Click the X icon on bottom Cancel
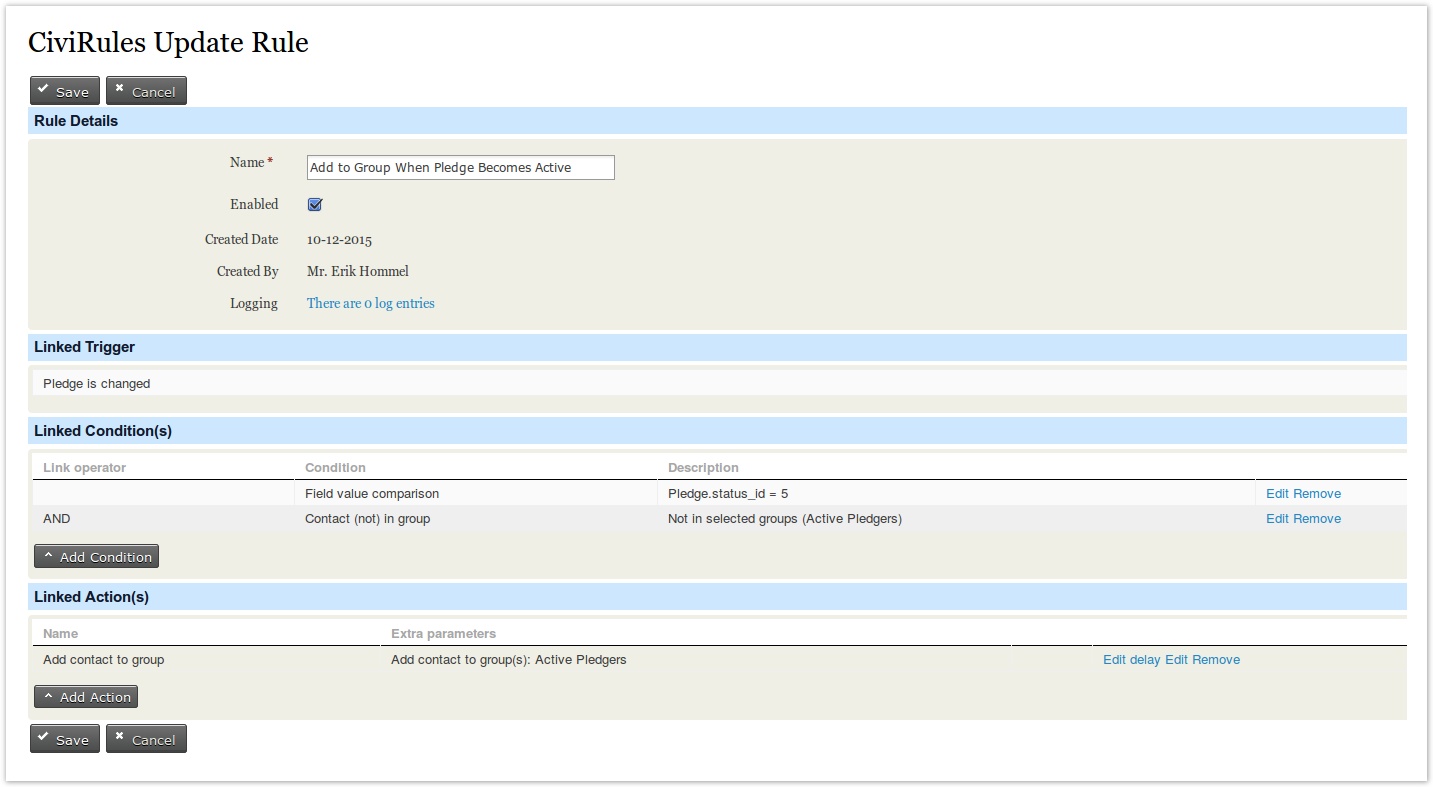This screenshot has height=787, width=1433. [x=120, y=738]
